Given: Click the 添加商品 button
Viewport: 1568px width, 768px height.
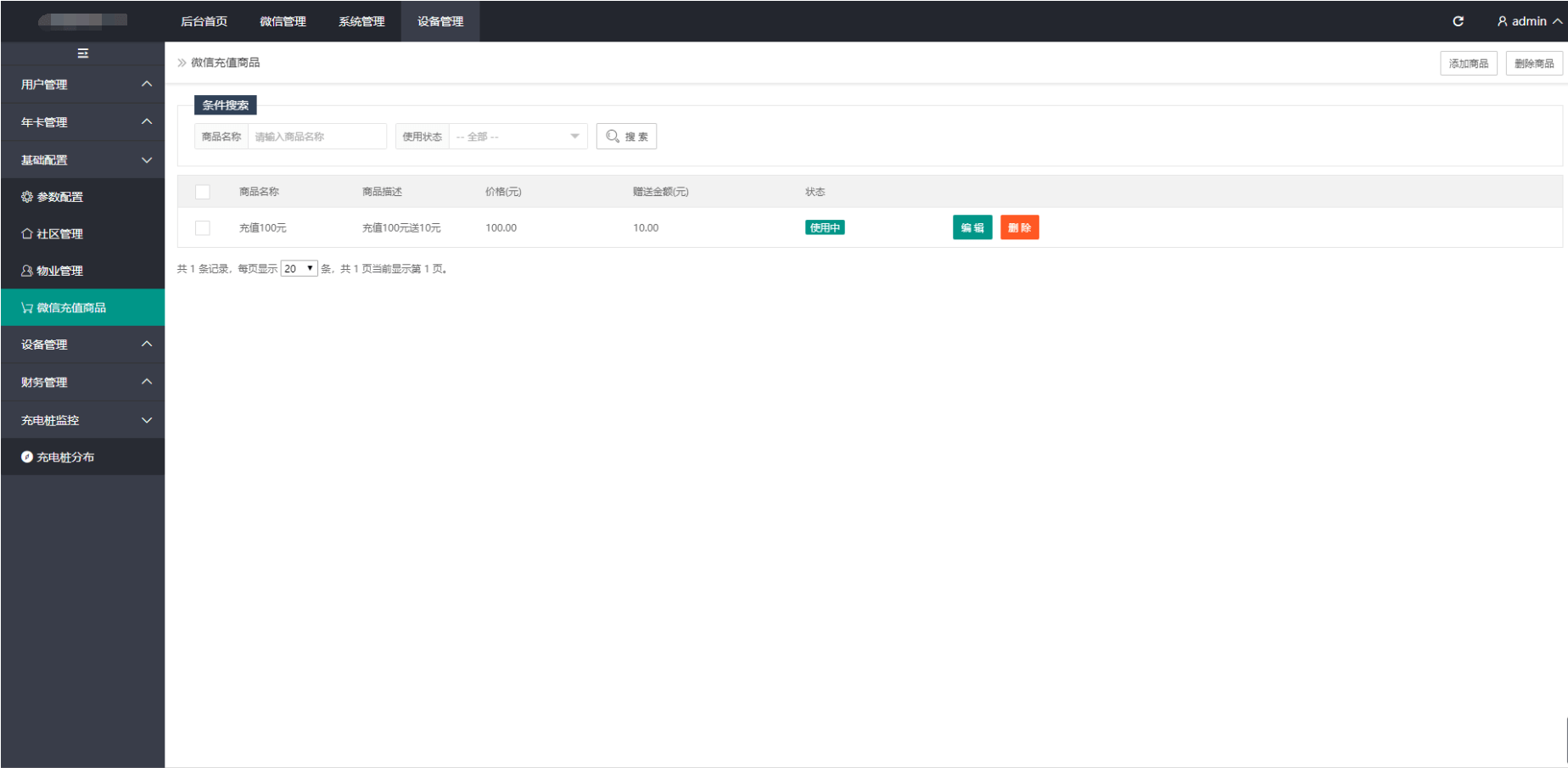Looking at the screenshot, I should pyautogui.click(x=1469, y=64).
